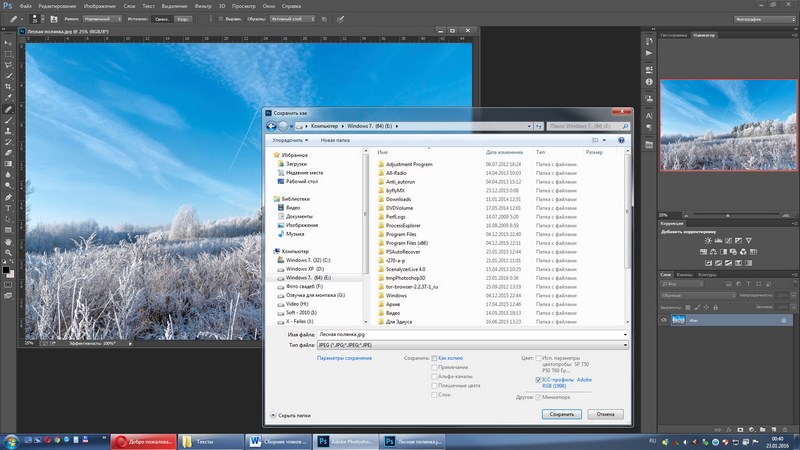Click the Windows Start button
Viewport: 800px width, 450px height.
(10, 441)
